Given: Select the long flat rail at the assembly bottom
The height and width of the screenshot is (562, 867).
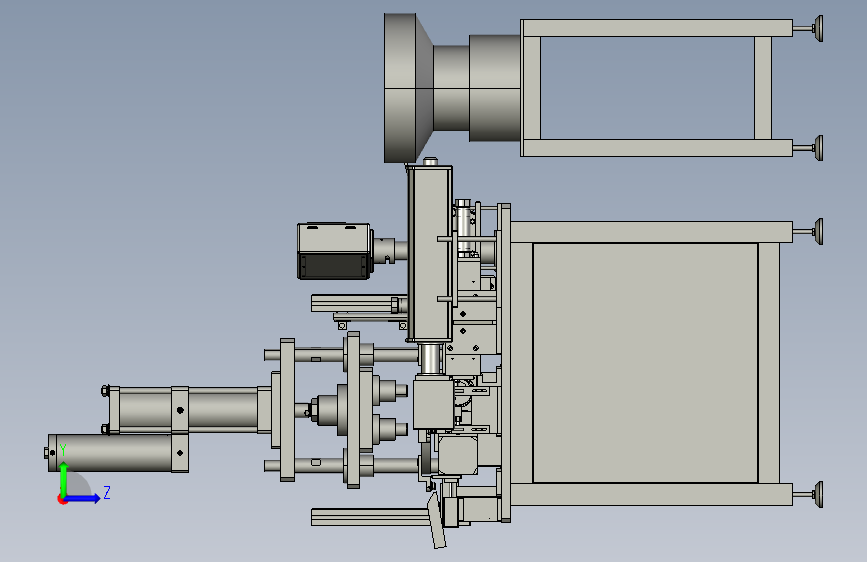Looking at the screenshot, I should pos(369,517).
